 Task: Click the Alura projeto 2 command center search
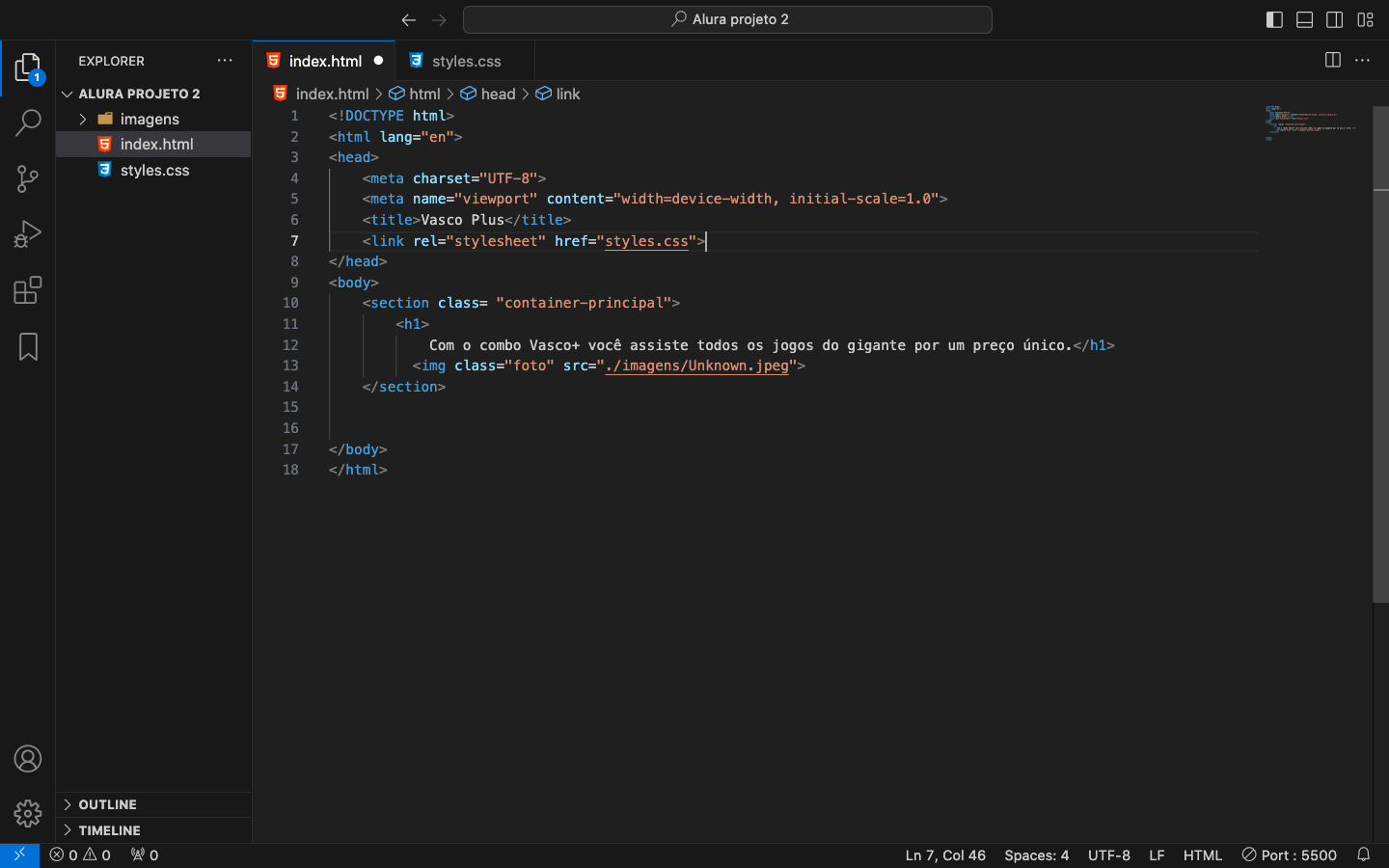[727, 19]
